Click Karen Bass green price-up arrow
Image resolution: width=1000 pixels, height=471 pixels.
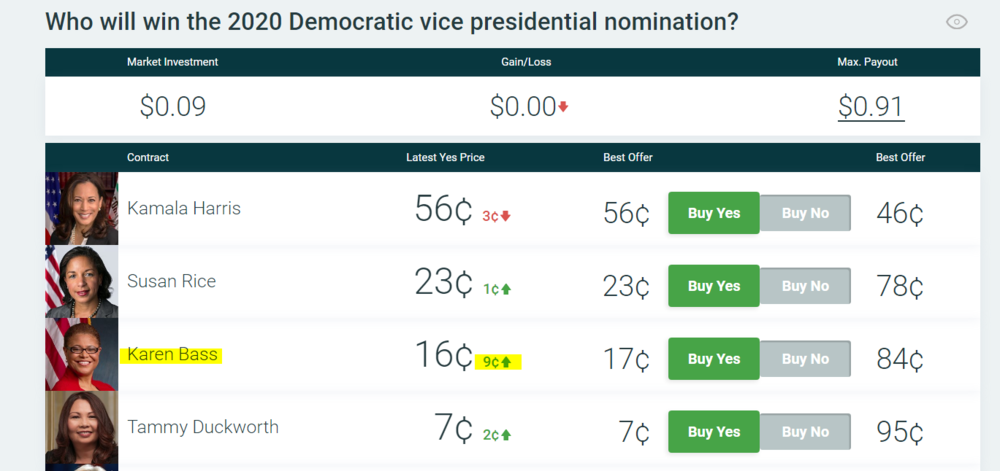[x=505, y=362]
